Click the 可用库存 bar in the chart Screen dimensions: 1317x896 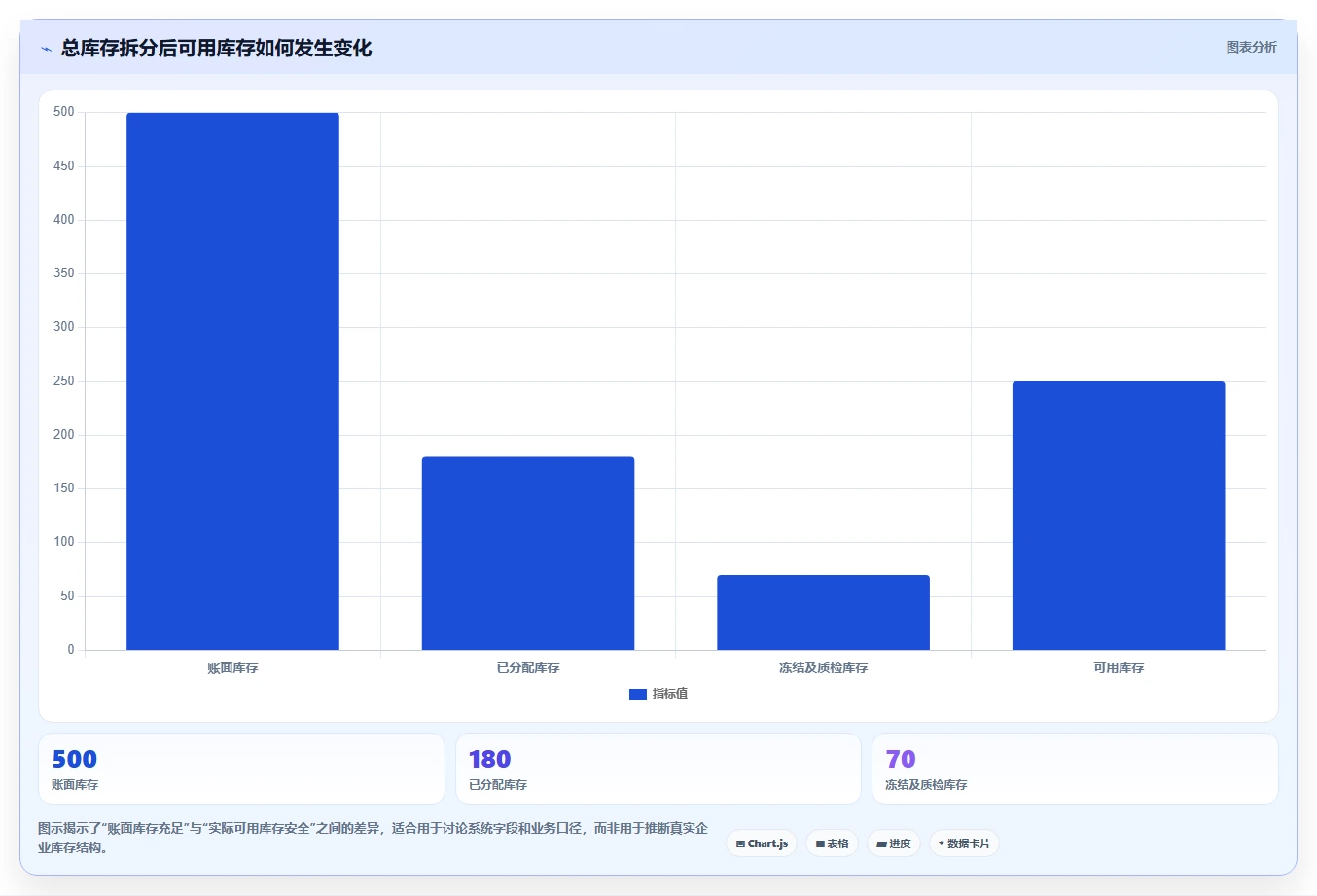[1119, 516]
